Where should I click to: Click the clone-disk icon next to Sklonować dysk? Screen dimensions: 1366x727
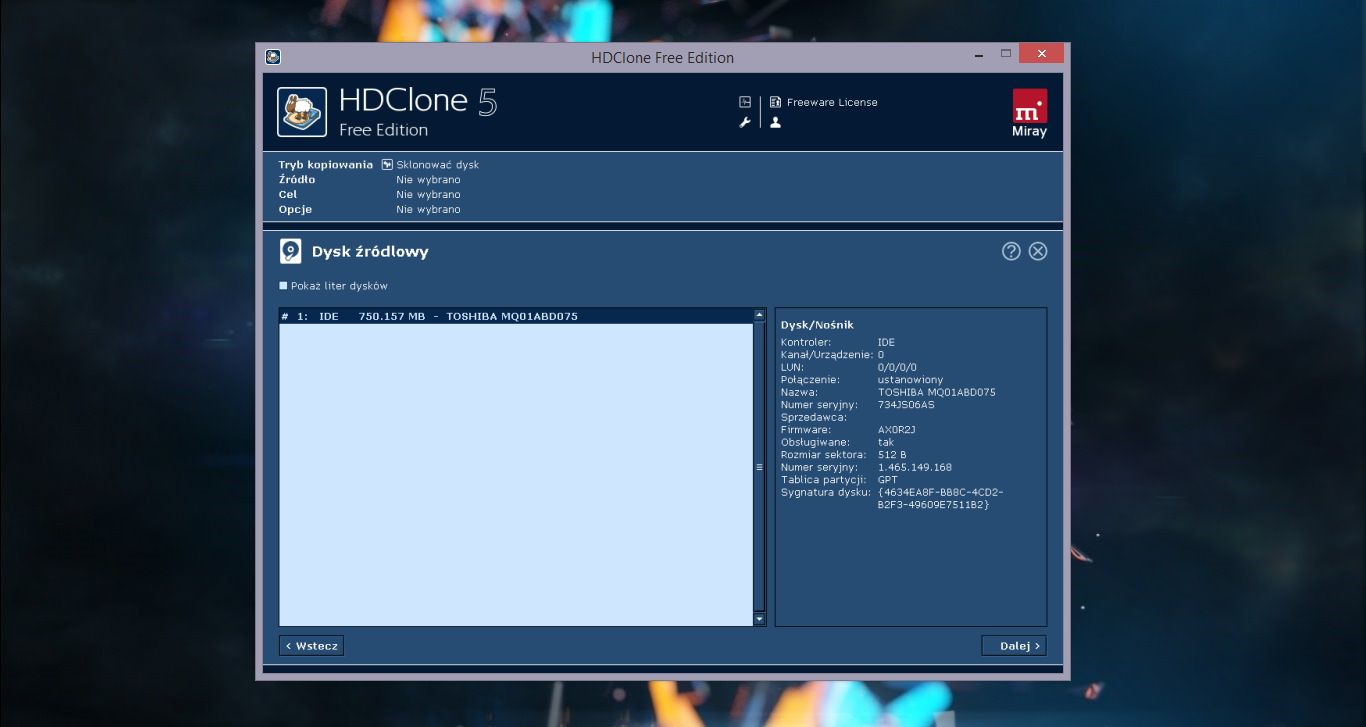click(x=387, y=164)
